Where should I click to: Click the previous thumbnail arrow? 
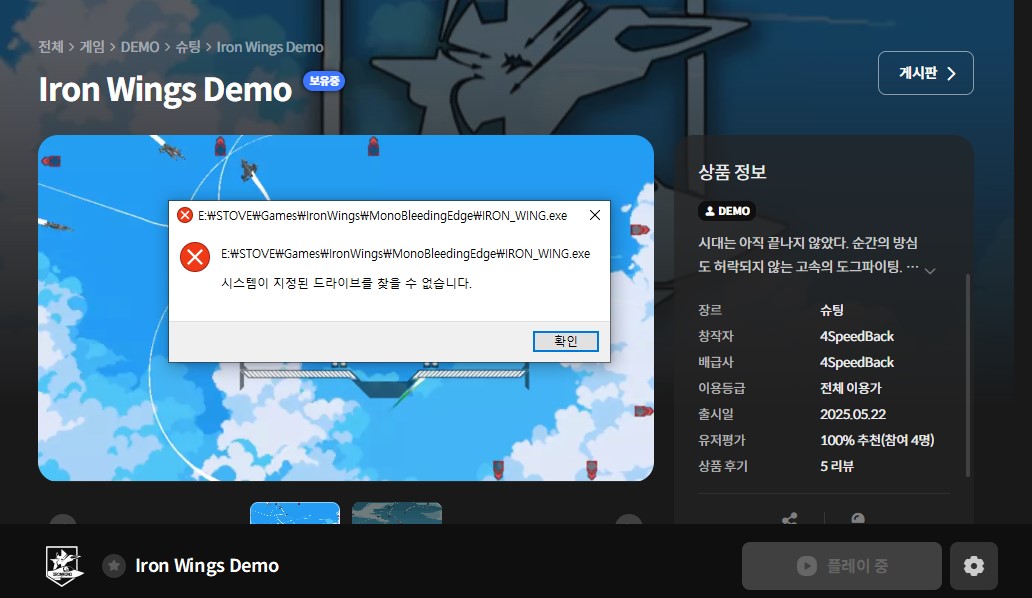click(63, 520)
